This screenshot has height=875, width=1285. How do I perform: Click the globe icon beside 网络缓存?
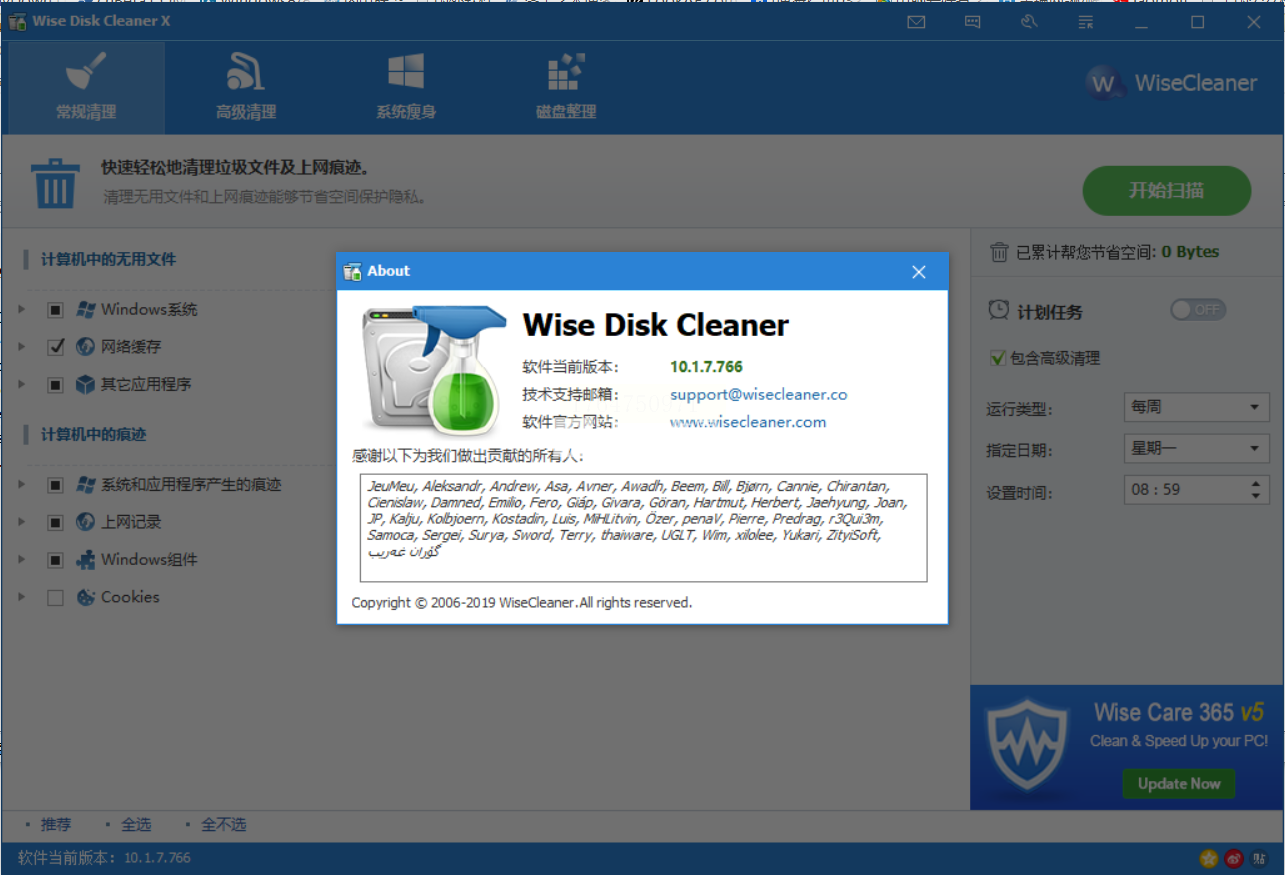click(86, 347)
